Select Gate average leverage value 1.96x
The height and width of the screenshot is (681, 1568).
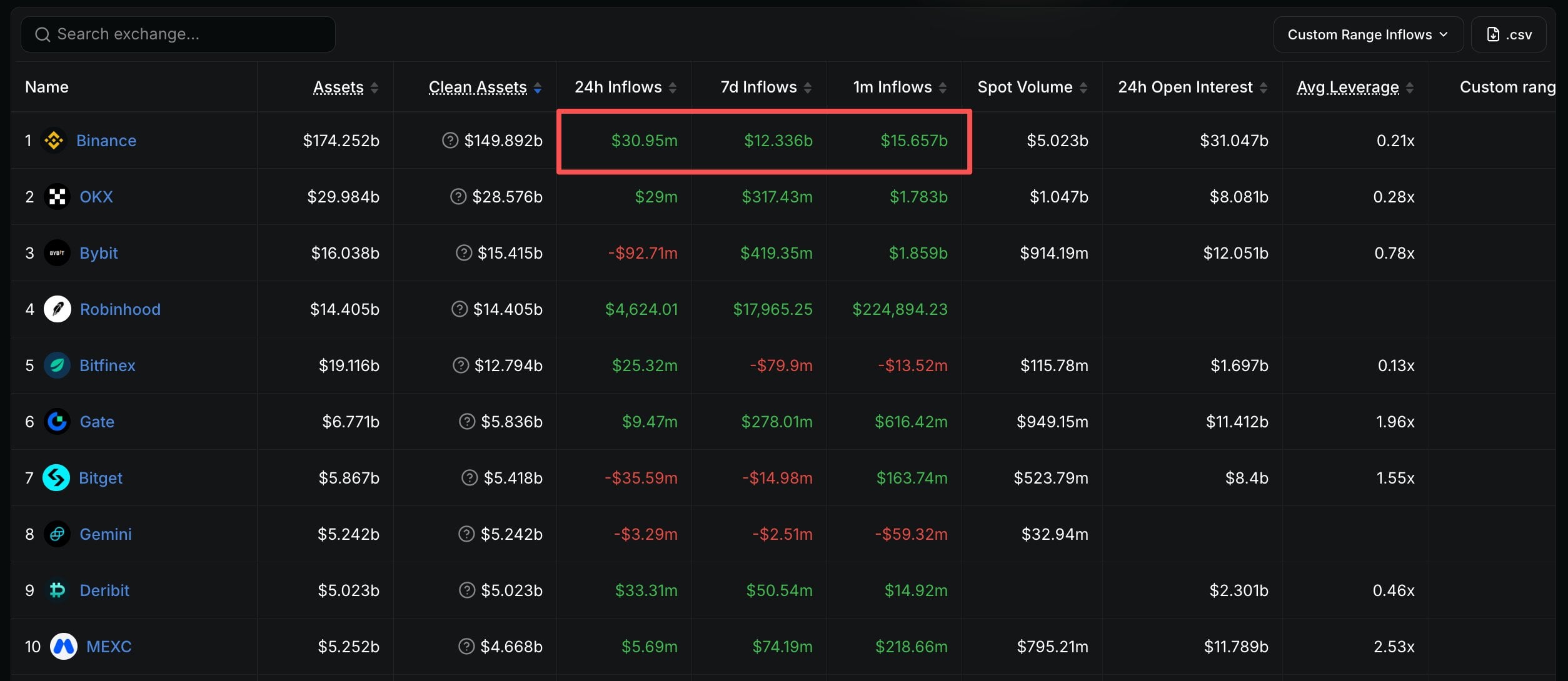click(x=1395, y=422)
